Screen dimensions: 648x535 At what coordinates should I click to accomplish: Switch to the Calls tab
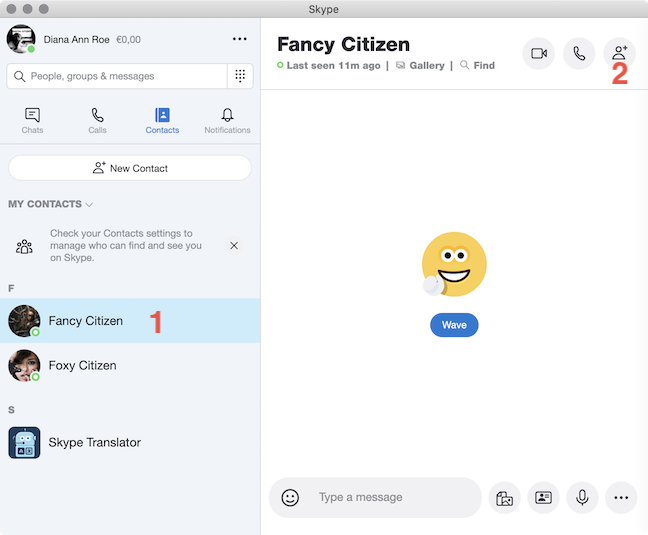98,121
